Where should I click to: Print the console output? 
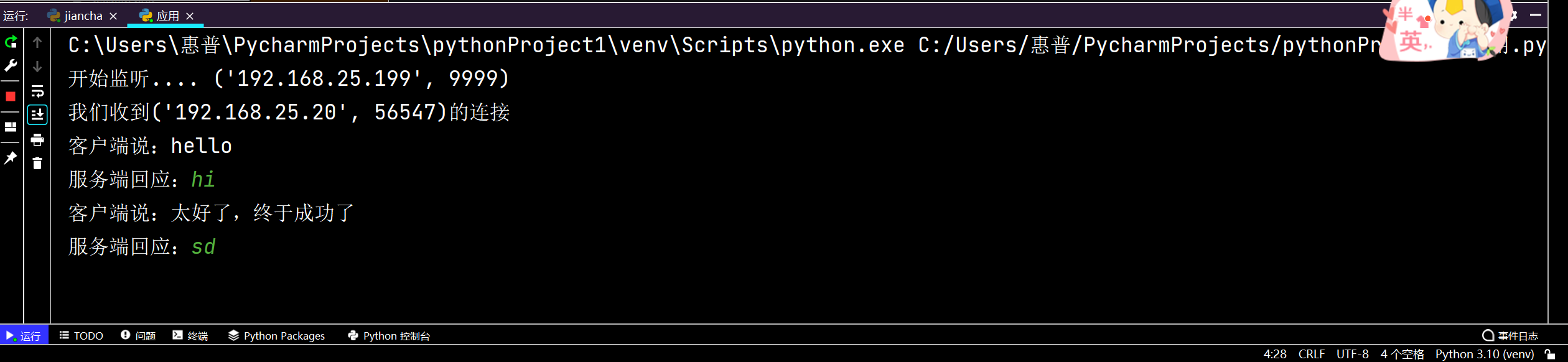coord(37,140)
